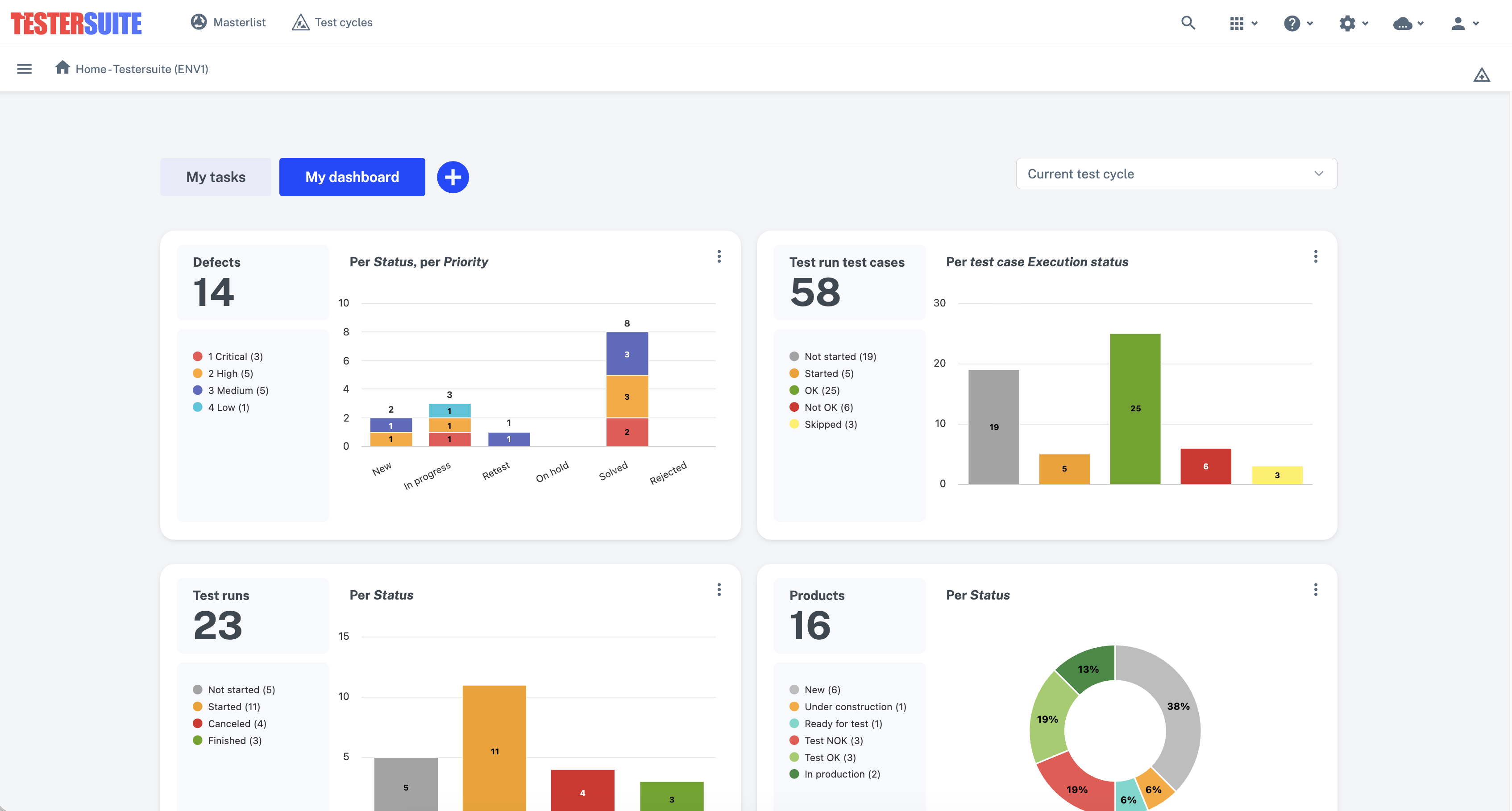Click the test cycle triangle icon at right

1482,75
